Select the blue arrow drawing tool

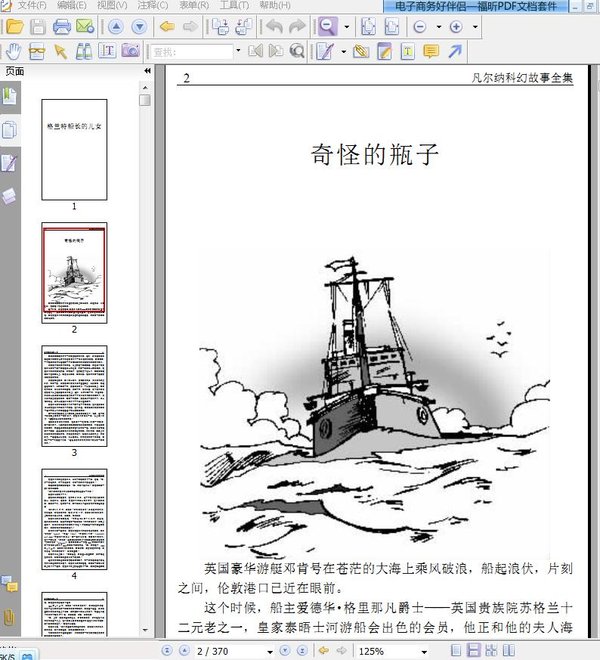(x=455, y=51)
